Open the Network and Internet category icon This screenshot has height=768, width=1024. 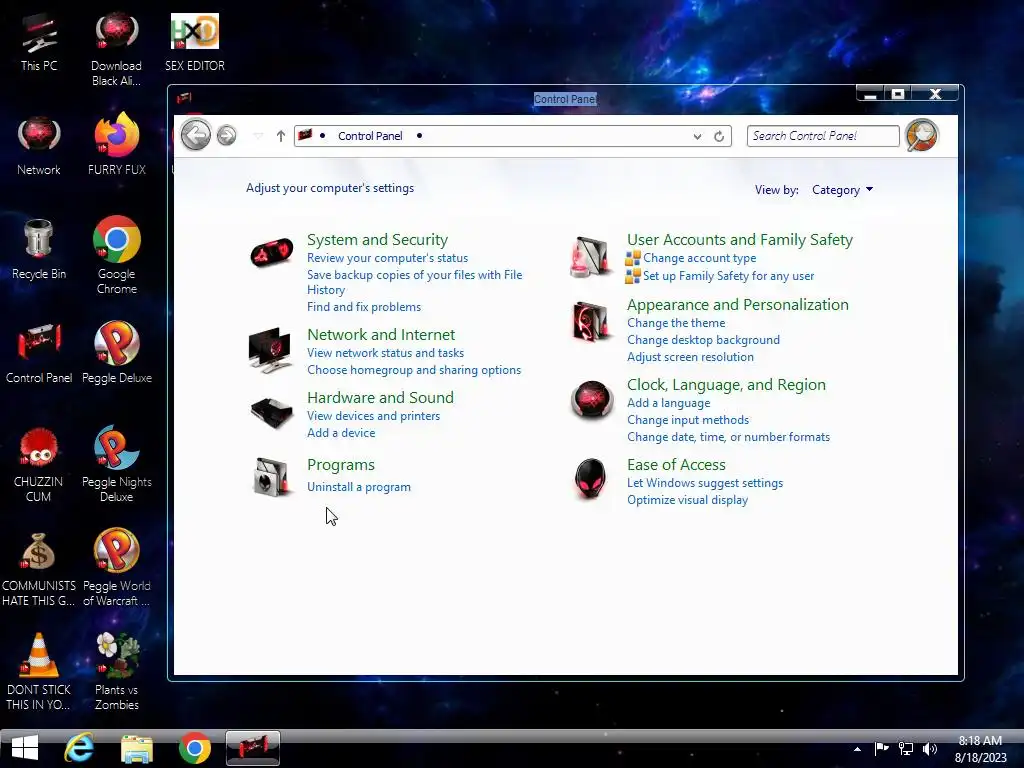tap(270, 349)
